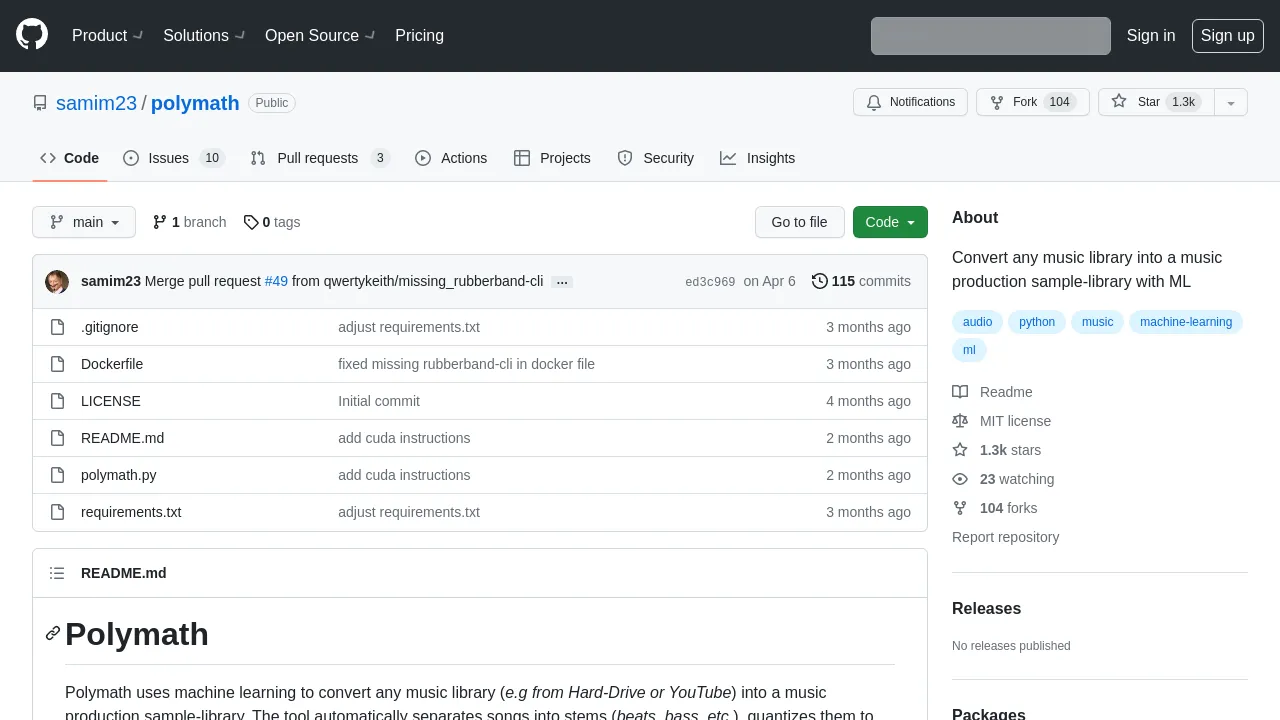
Task: Switch to the Pull requests tab
Action: tap(320, 158)
